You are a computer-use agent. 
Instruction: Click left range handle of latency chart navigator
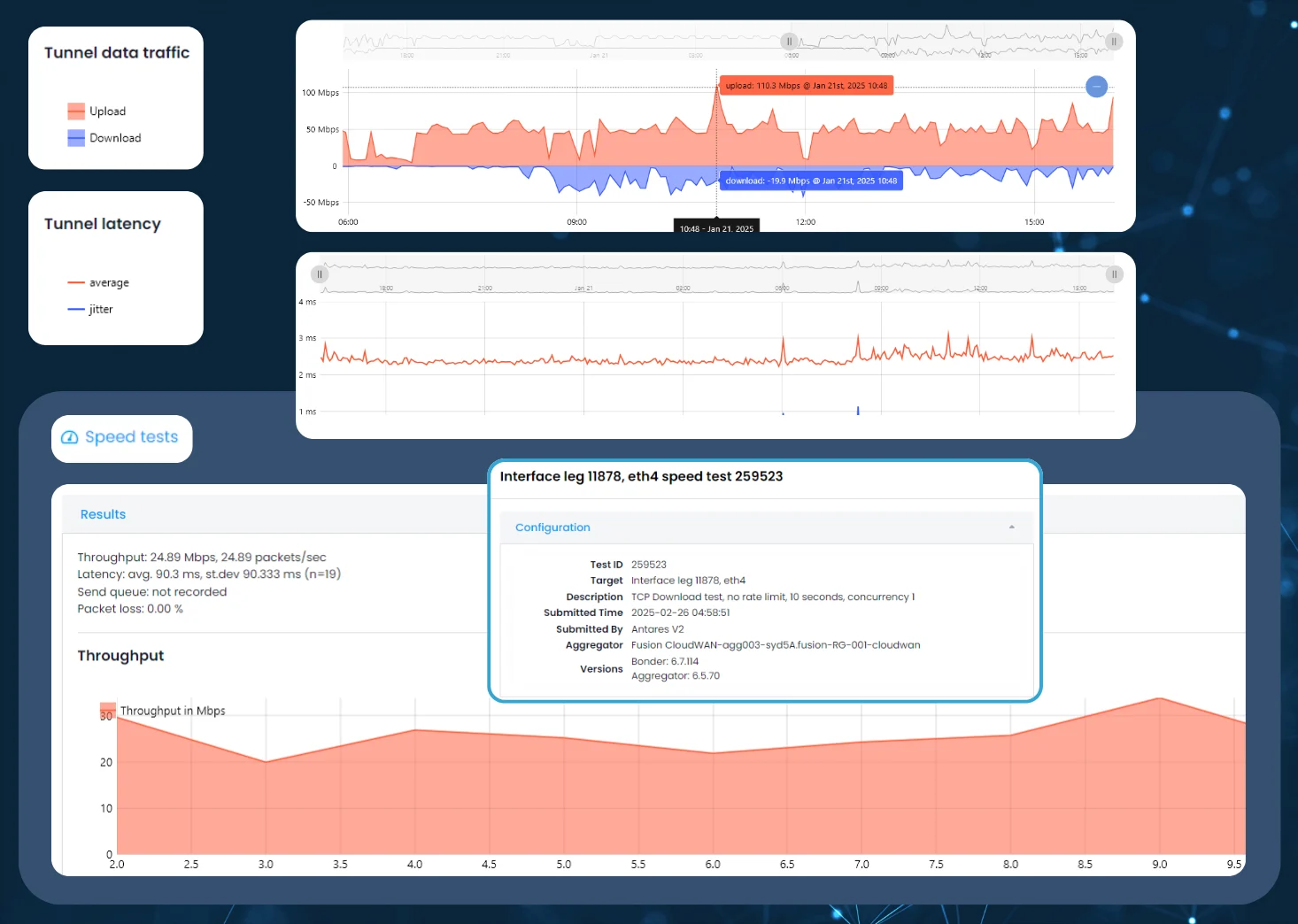[x=320, y=274]
